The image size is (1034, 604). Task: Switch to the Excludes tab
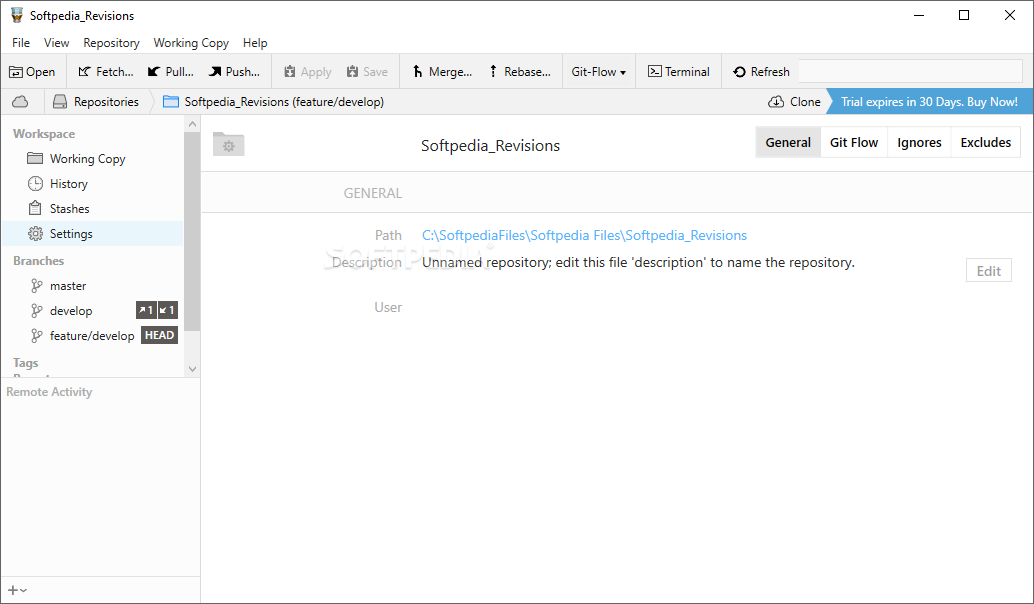pos(986,142)
